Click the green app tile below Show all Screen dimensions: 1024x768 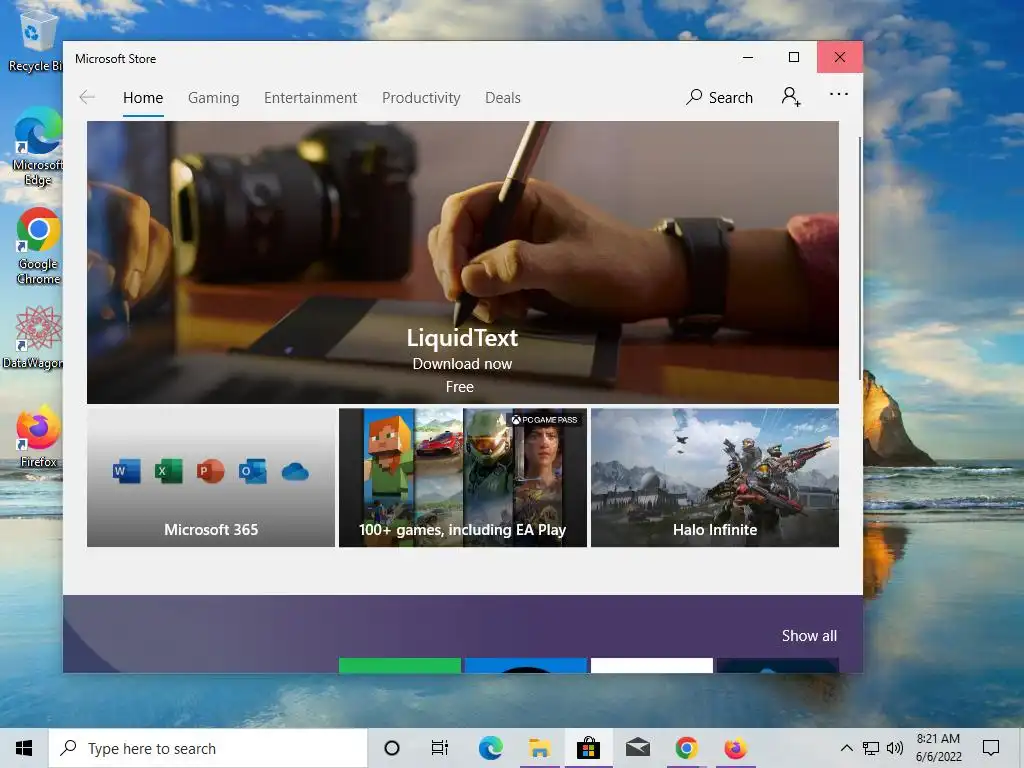[400, 665]
